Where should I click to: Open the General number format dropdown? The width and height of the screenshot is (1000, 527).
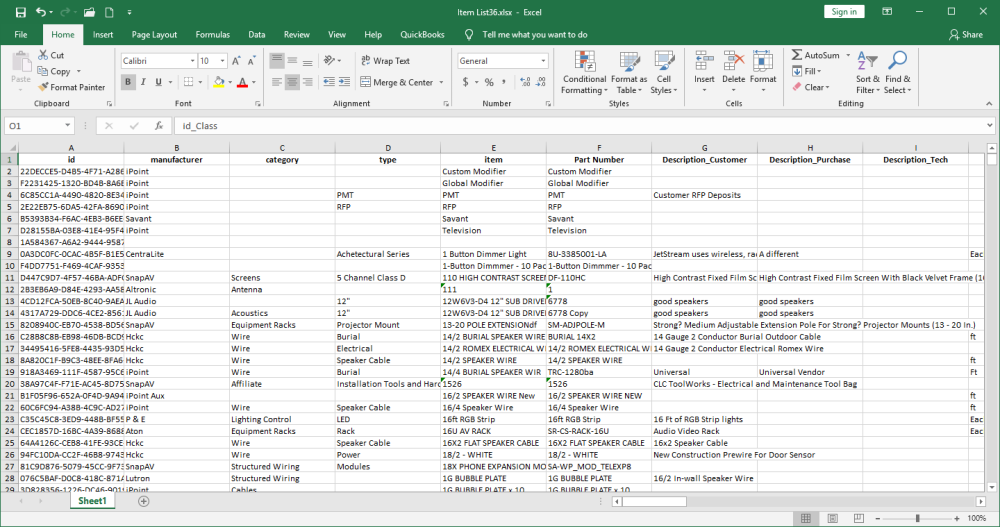[x=543, y=61]
